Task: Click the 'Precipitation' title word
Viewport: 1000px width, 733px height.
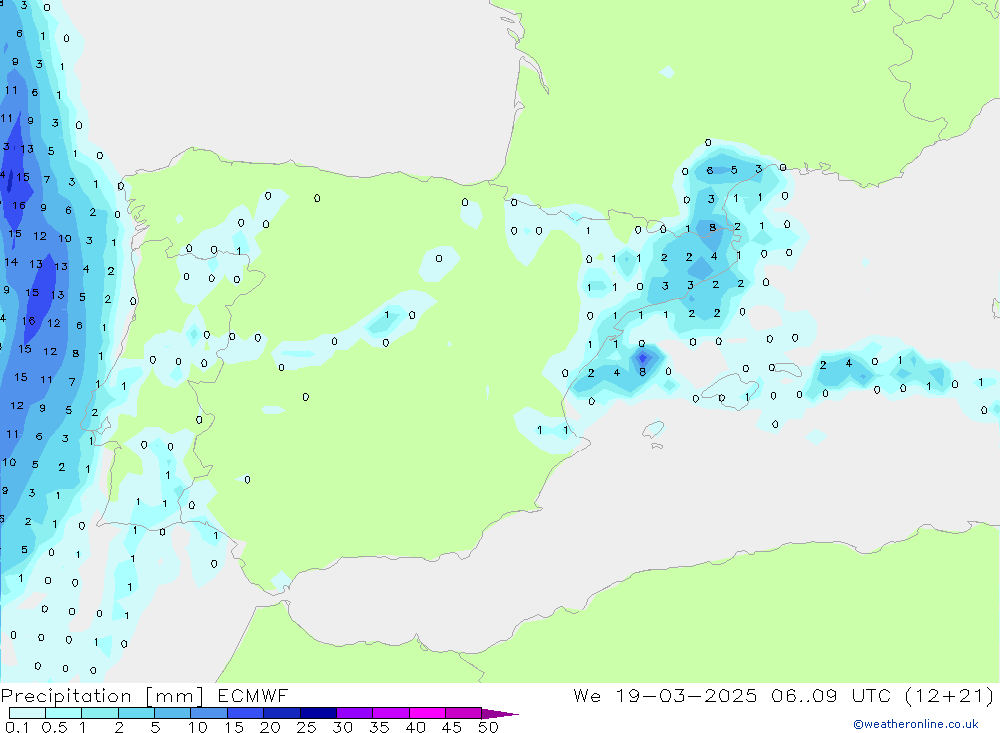Action: pyautogui.click(x=66, y=695)
